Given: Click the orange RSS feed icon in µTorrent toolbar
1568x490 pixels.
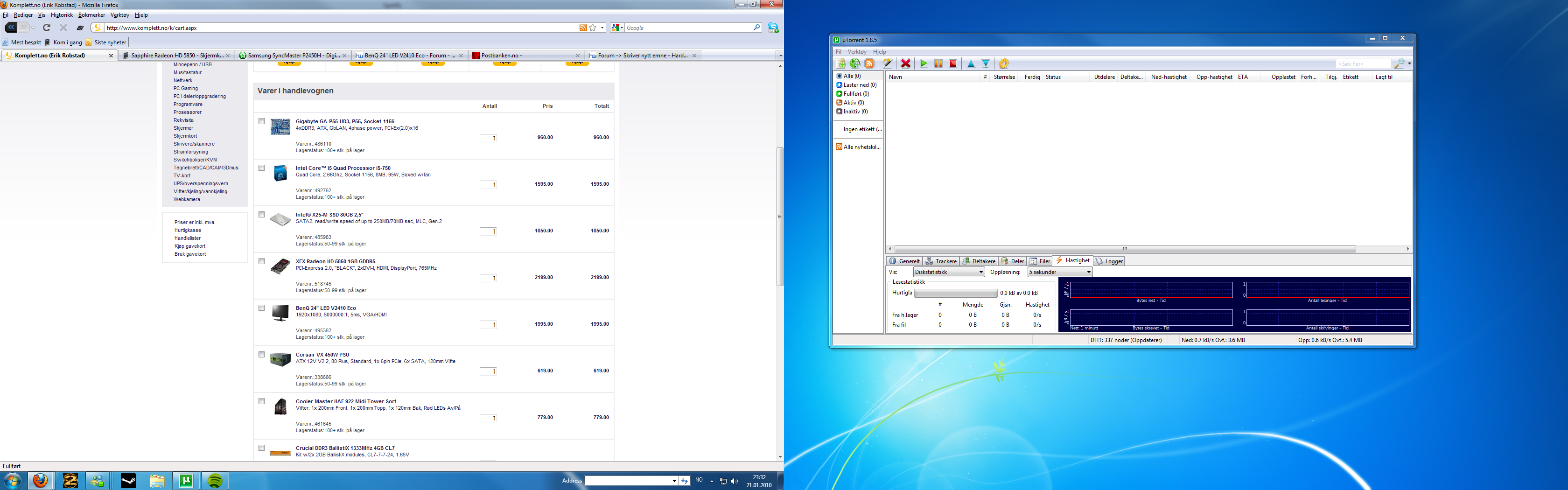Looking at the screenshot, I should pos(869,64).
